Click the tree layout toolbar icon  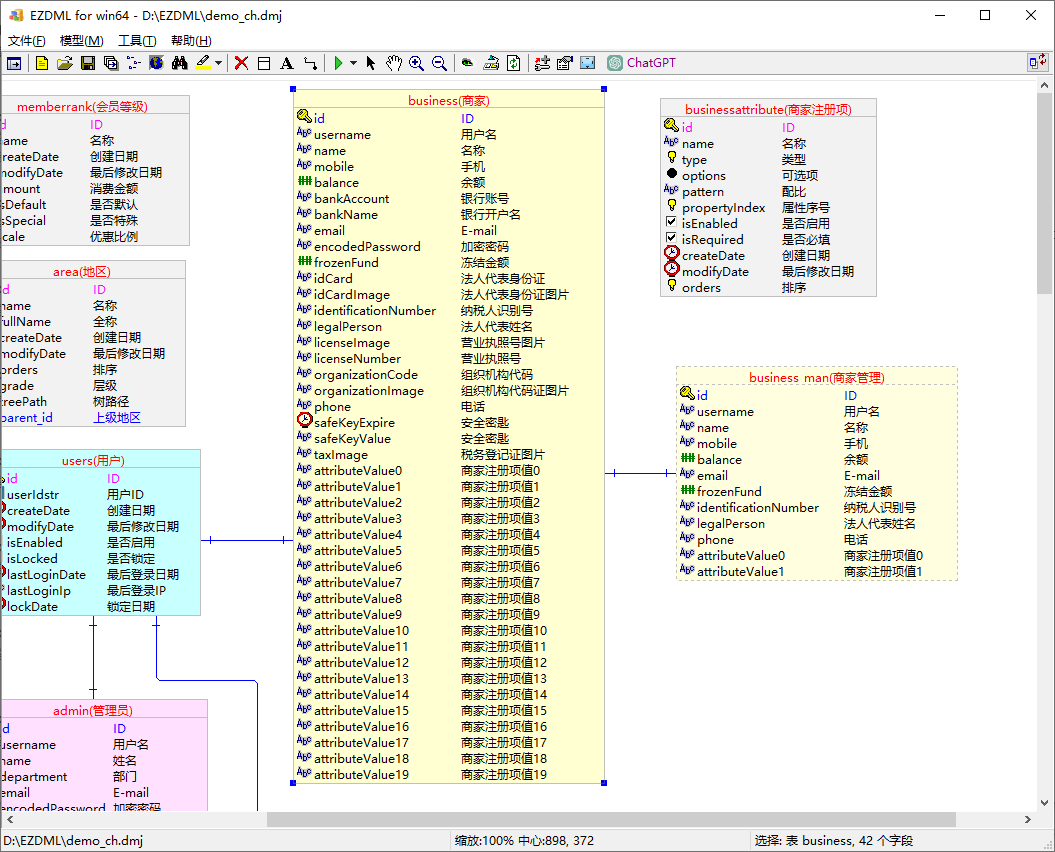134,63
